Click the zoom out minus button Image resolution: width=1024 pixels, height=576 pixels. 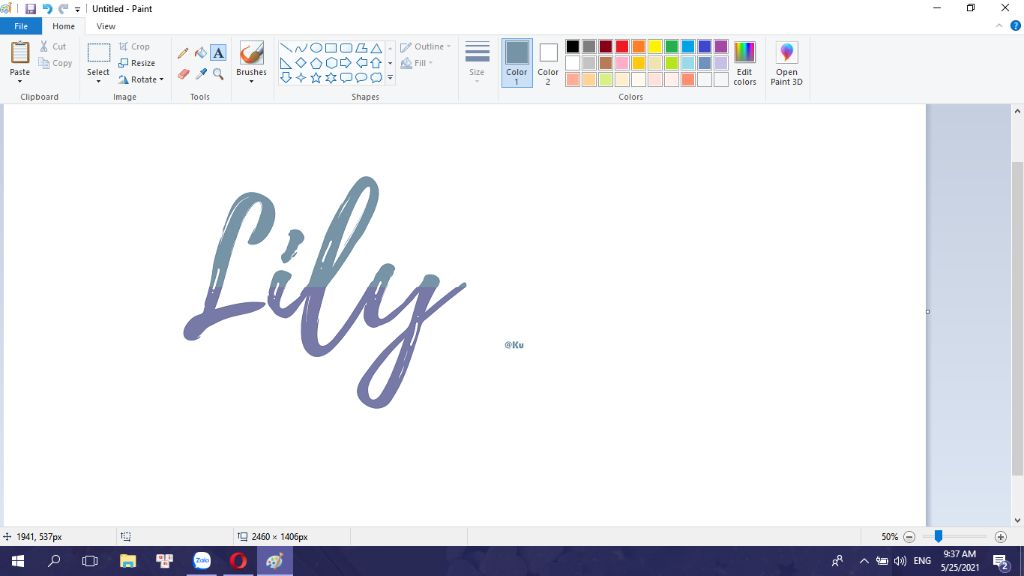[909, 537]
